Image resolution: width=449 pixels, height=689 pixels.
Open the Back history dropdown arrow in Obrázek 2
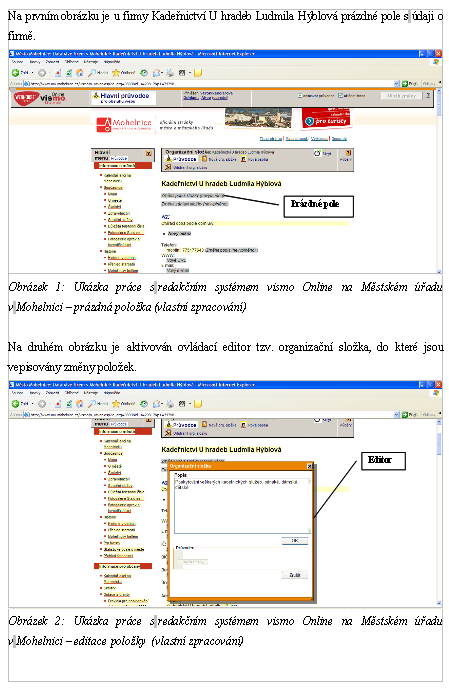pyautogui.click(x=33, y=404)
